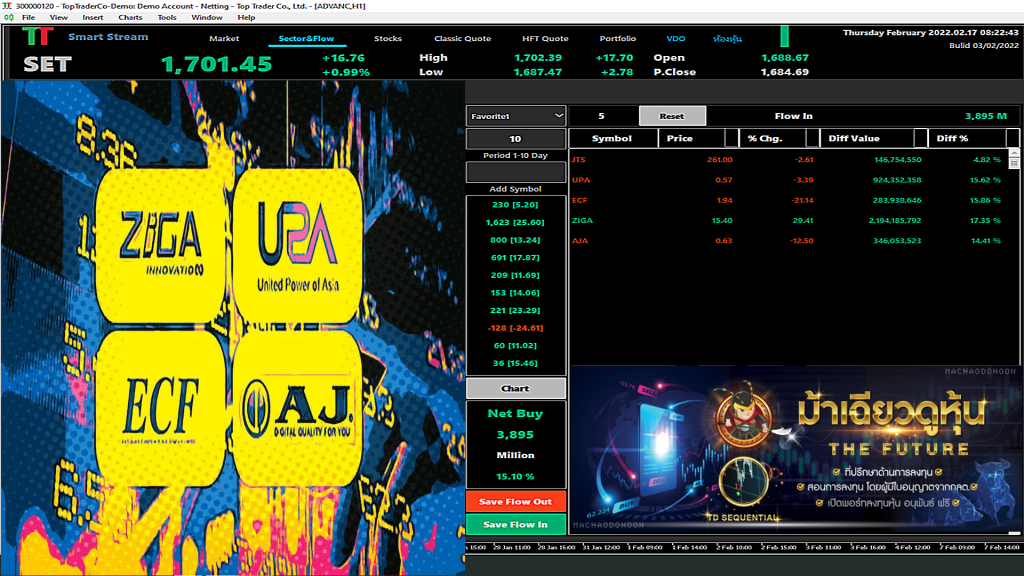
Task: Click the ZIGA Innovation logo tile
Action: pyautogui.click(x=161, y=245)
